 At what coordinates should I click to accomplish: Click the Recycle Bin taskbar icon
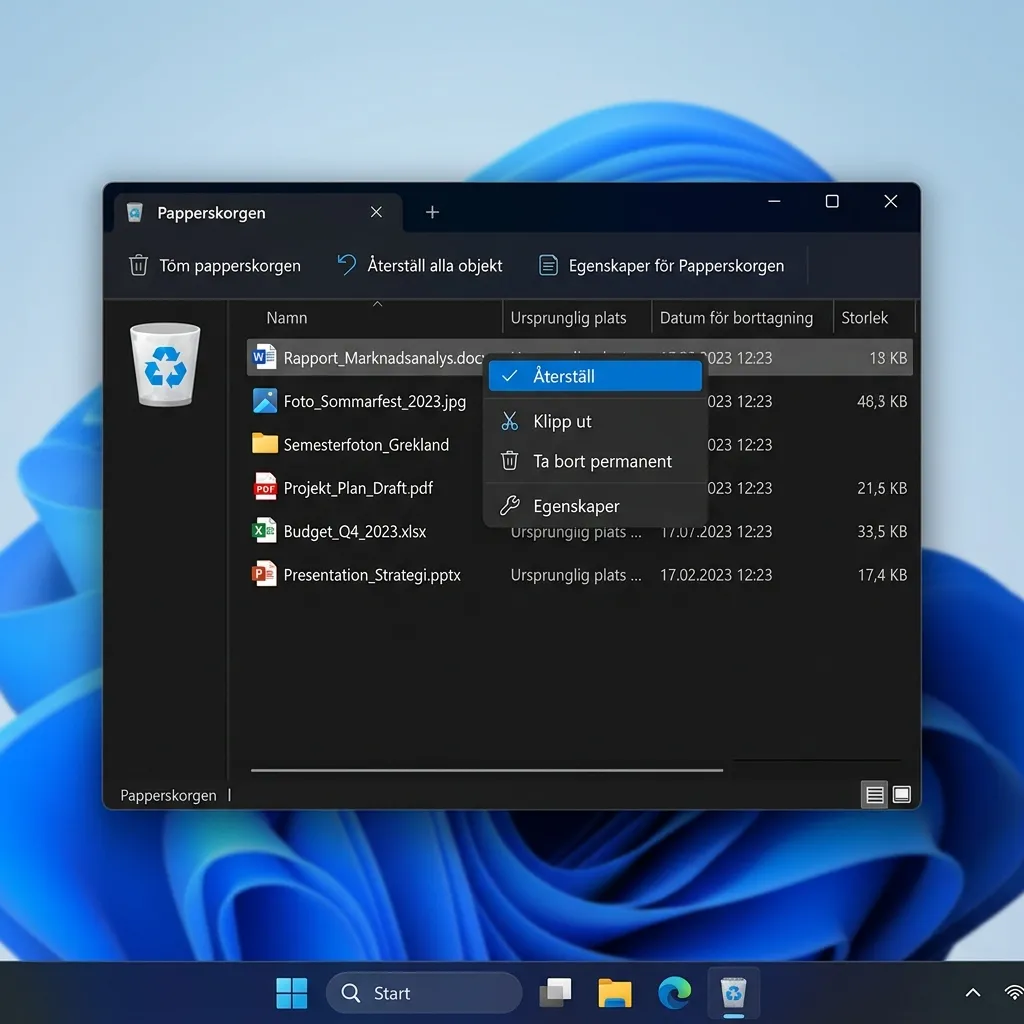point(733,993)
